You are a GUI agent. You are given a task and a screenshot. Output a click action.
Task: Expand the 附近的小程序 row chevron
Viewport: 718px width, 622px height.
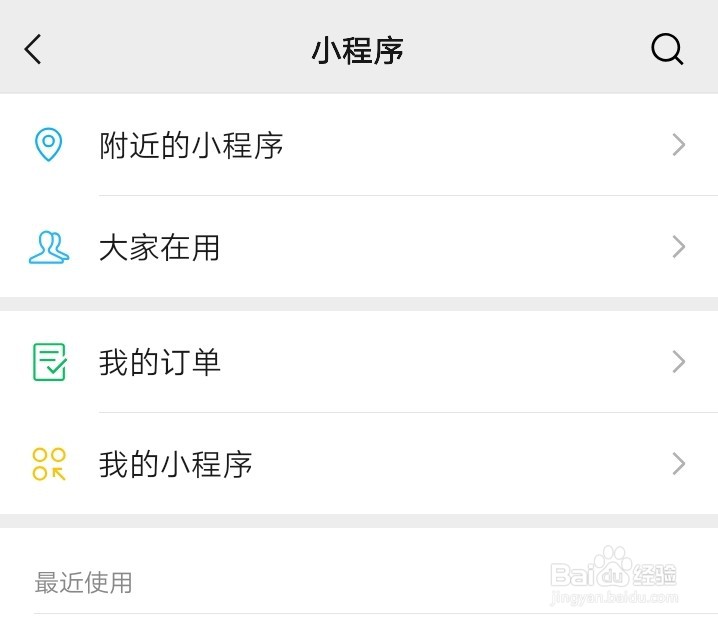click(x=679, y=145)
